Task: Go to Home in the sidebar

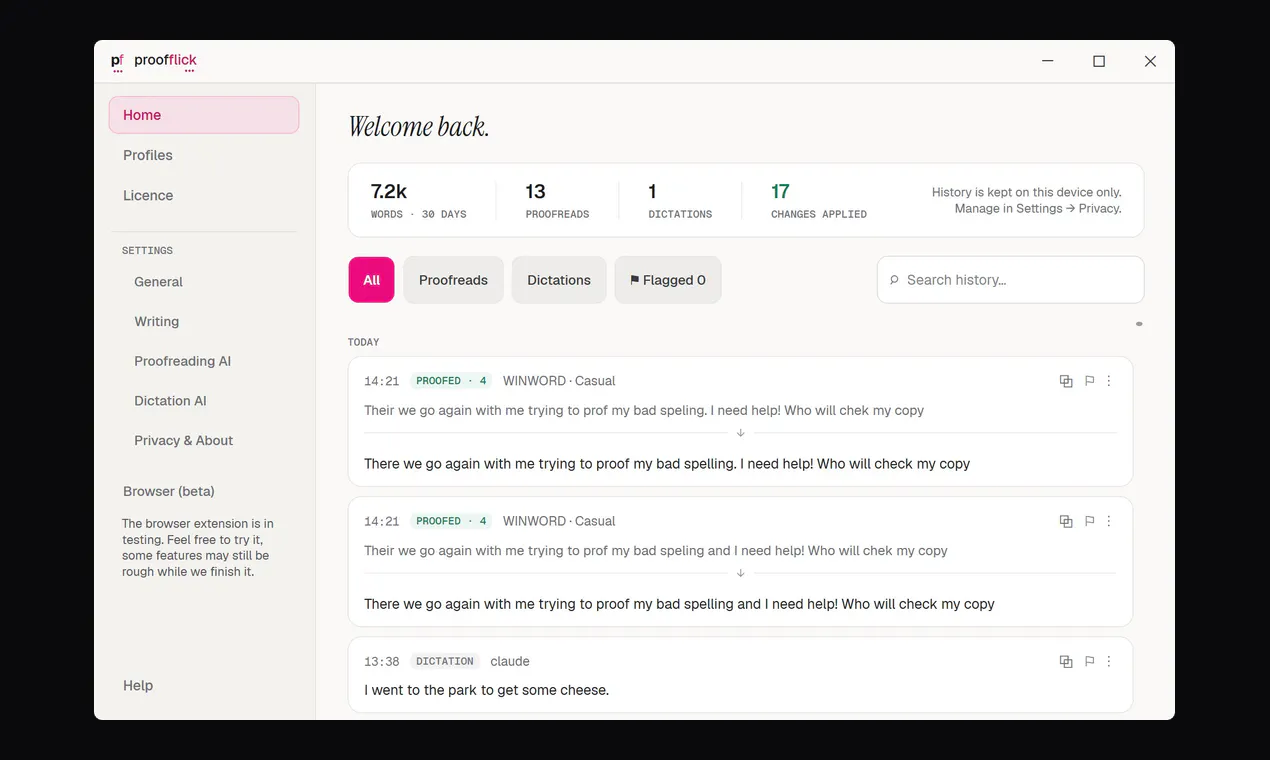Action: tap(204, 115)
